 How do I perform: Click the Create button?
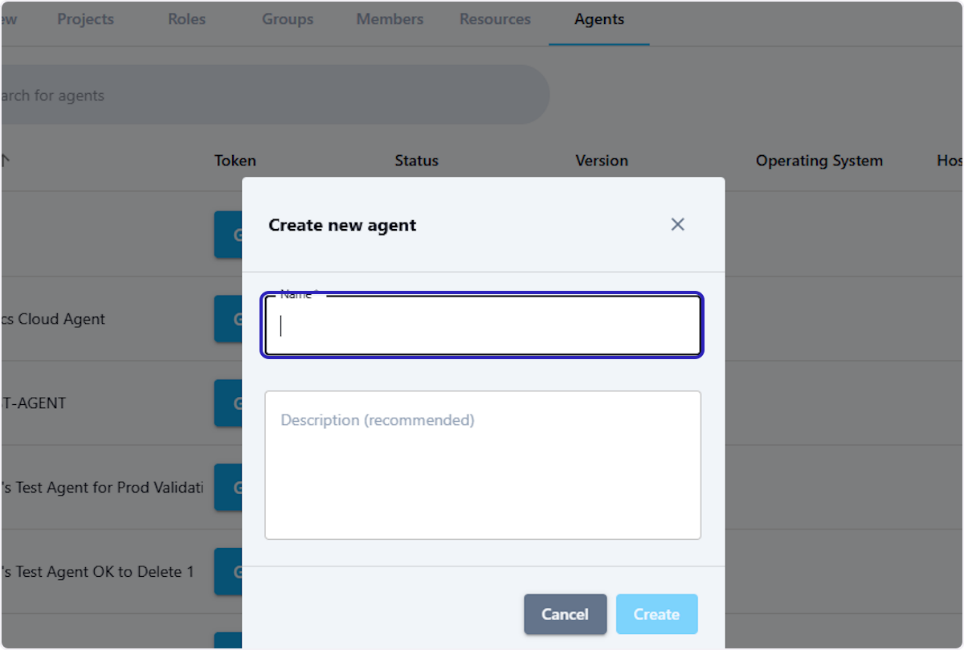657,614
